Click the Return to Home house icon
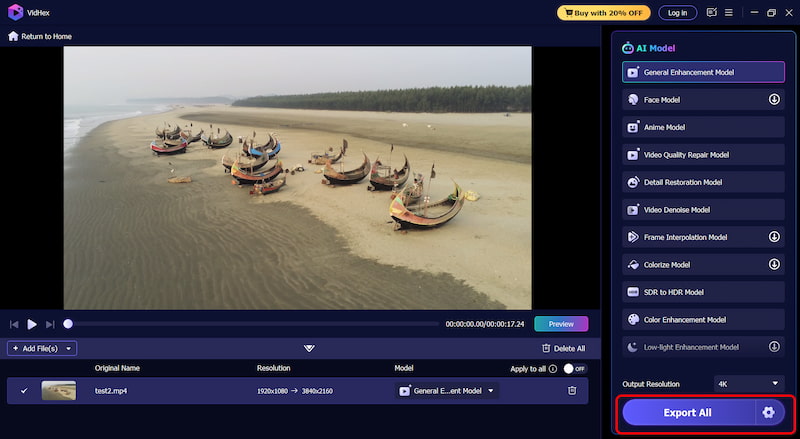 [13, 36]
